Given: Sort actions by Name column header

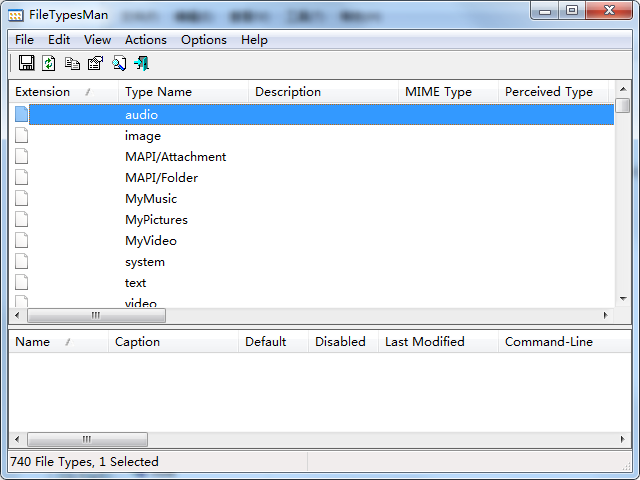Looking at the screenshot, I should pos(59,342).
